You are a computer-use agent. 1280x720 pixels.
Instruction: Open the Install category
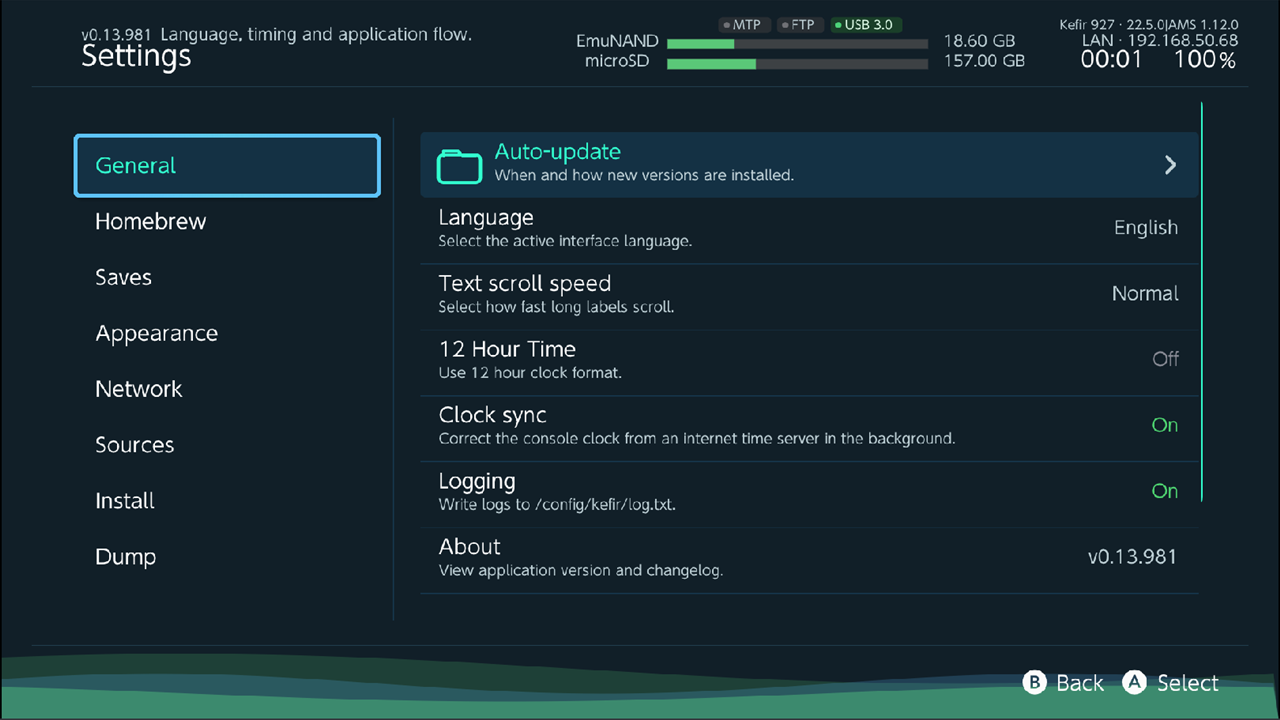click(124, 501)
